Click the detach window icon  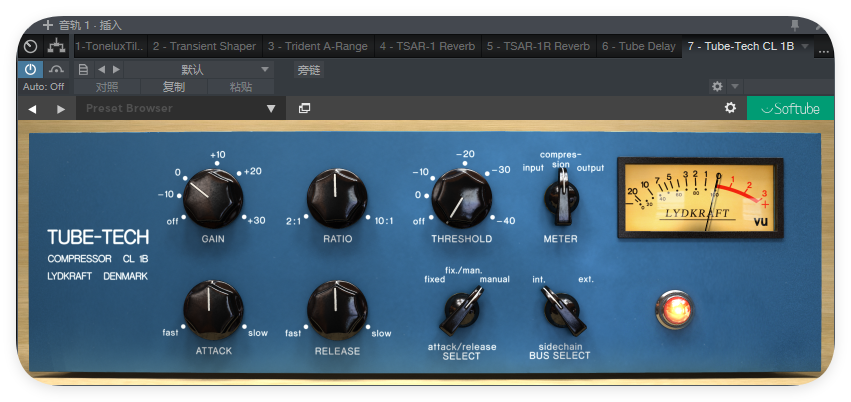(304, 109)
